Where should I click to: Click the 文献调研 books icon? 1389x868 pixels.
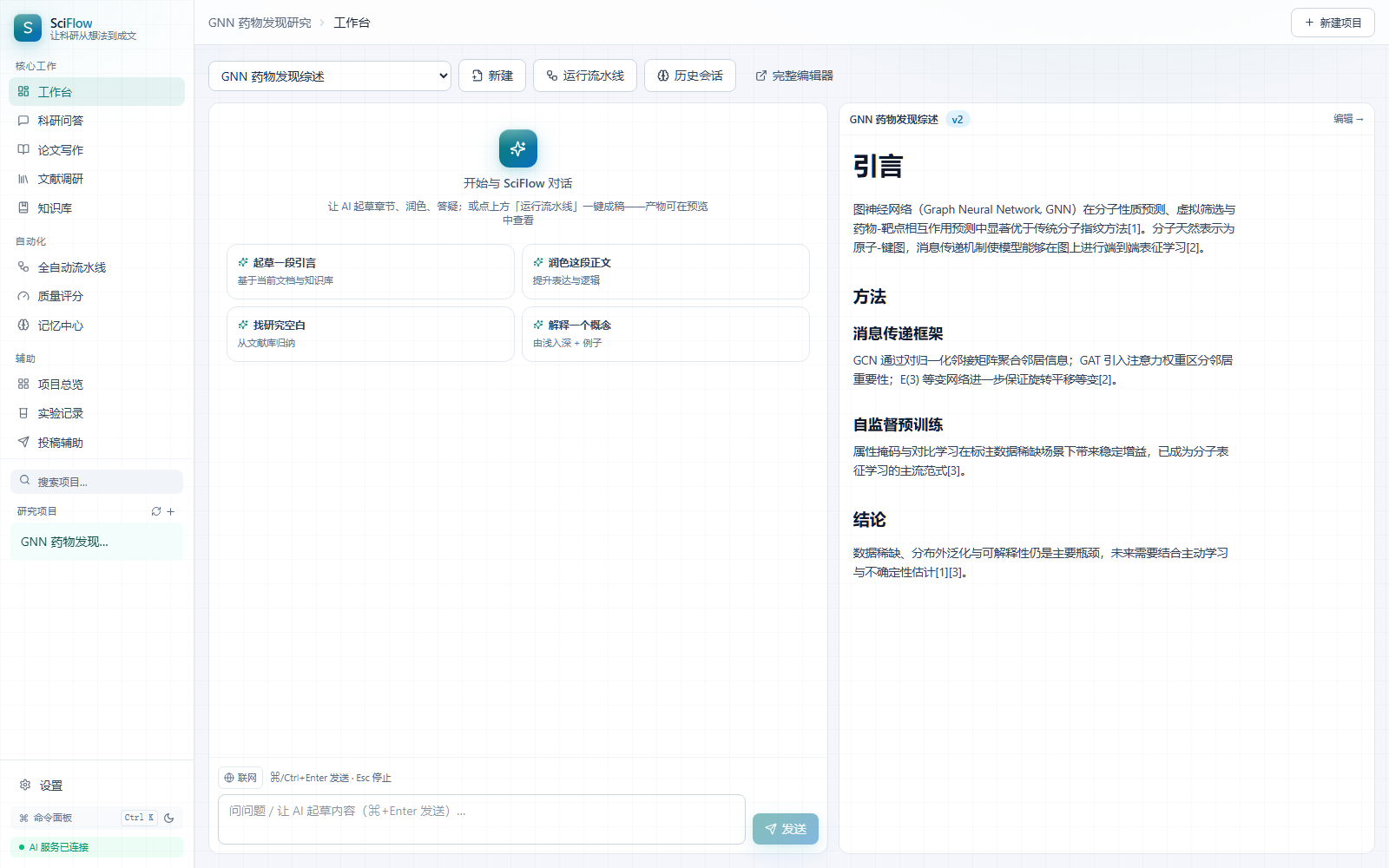coord(23,179)
